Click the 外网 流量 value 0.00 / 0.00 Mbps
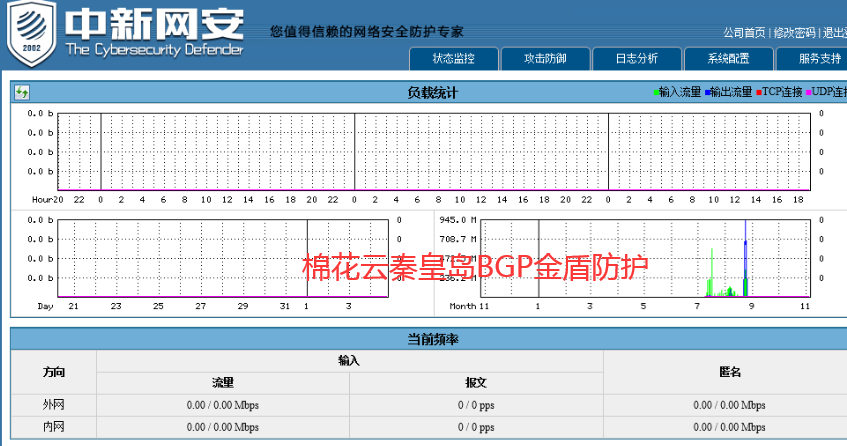The image size is (847, 446). 223,405
